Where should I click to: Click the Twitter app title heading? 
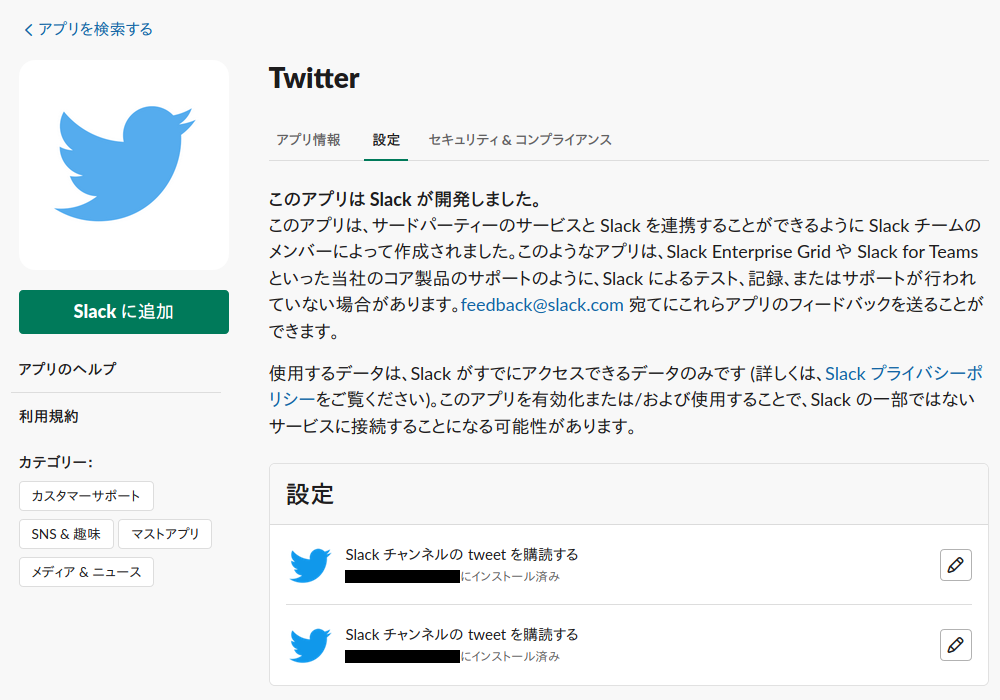314,78
